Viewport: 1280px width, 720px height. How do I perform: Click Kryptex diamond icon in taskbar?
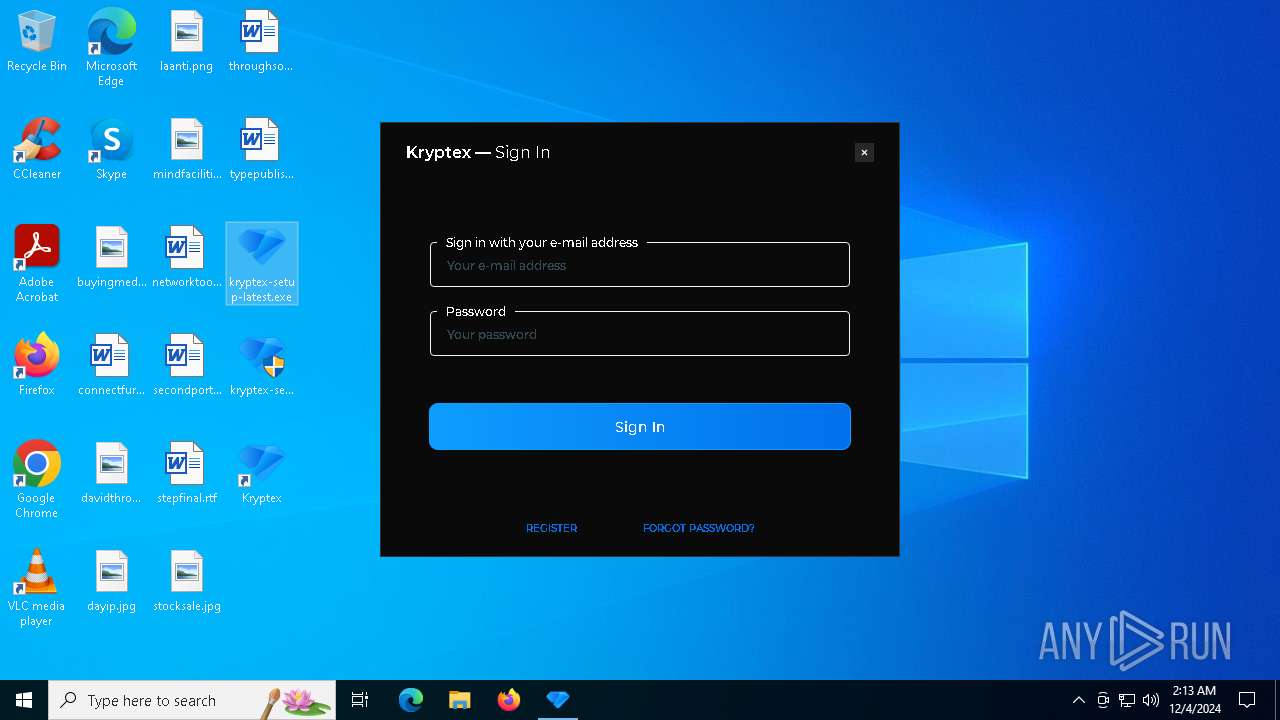(558, 700)
